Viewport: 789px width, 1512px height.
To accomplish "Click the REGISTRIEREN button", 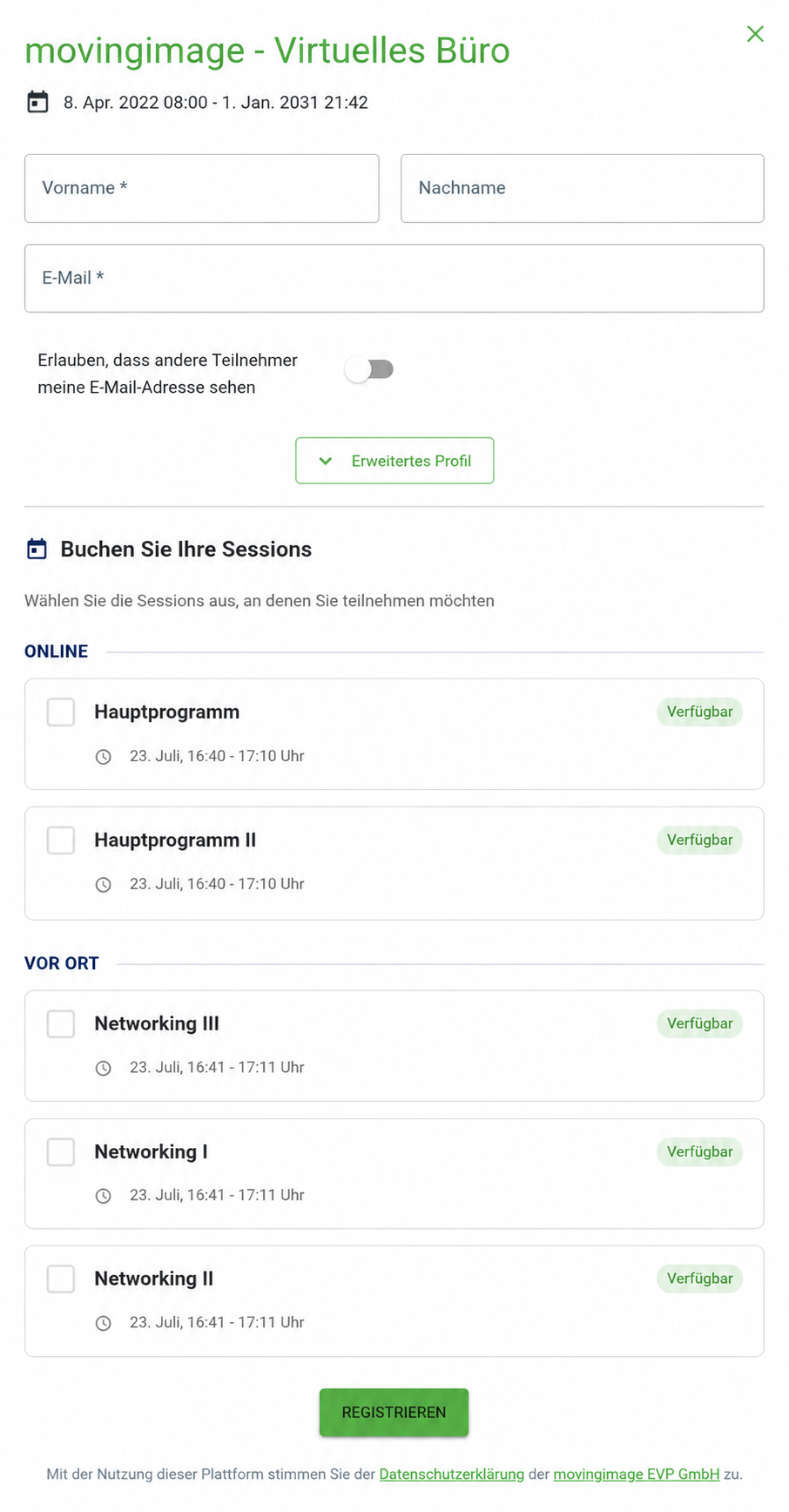I will pyautogui.click(x=394, y=1412).
